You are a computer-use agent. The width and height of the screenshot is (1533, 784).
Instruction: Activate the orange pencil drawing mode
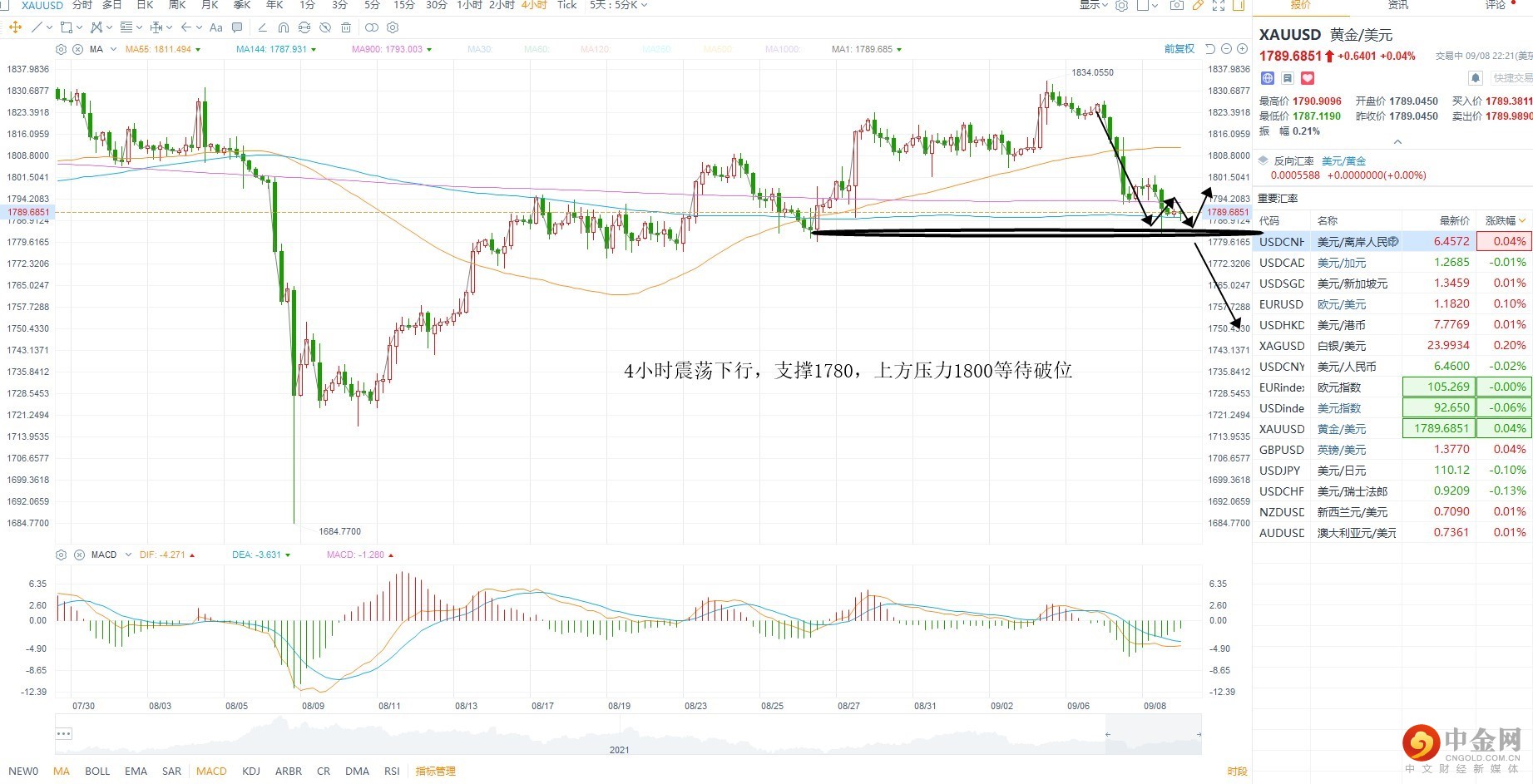pyautogui.click(x=1198, y=5)
